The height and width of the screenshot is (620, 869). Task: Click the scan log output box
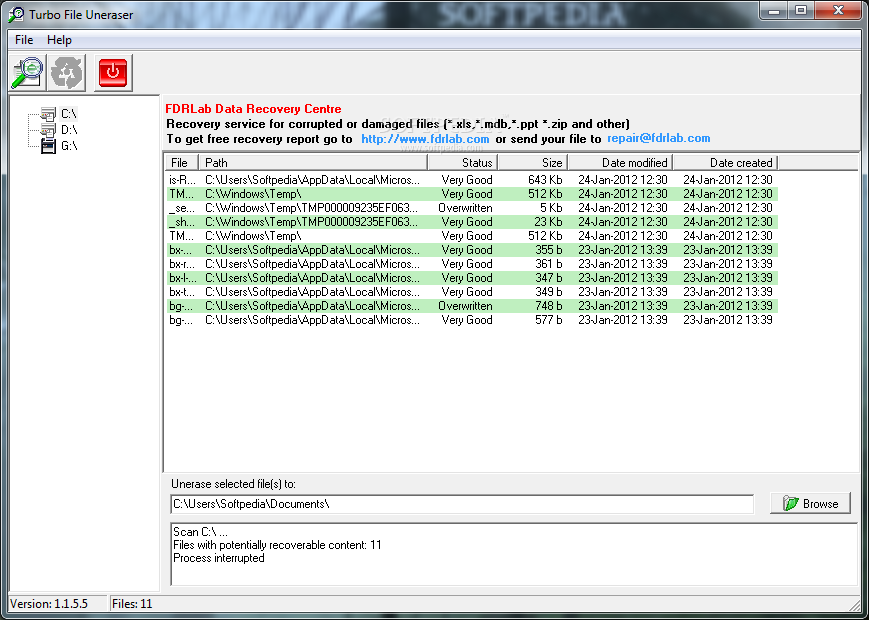pos(514,554)
